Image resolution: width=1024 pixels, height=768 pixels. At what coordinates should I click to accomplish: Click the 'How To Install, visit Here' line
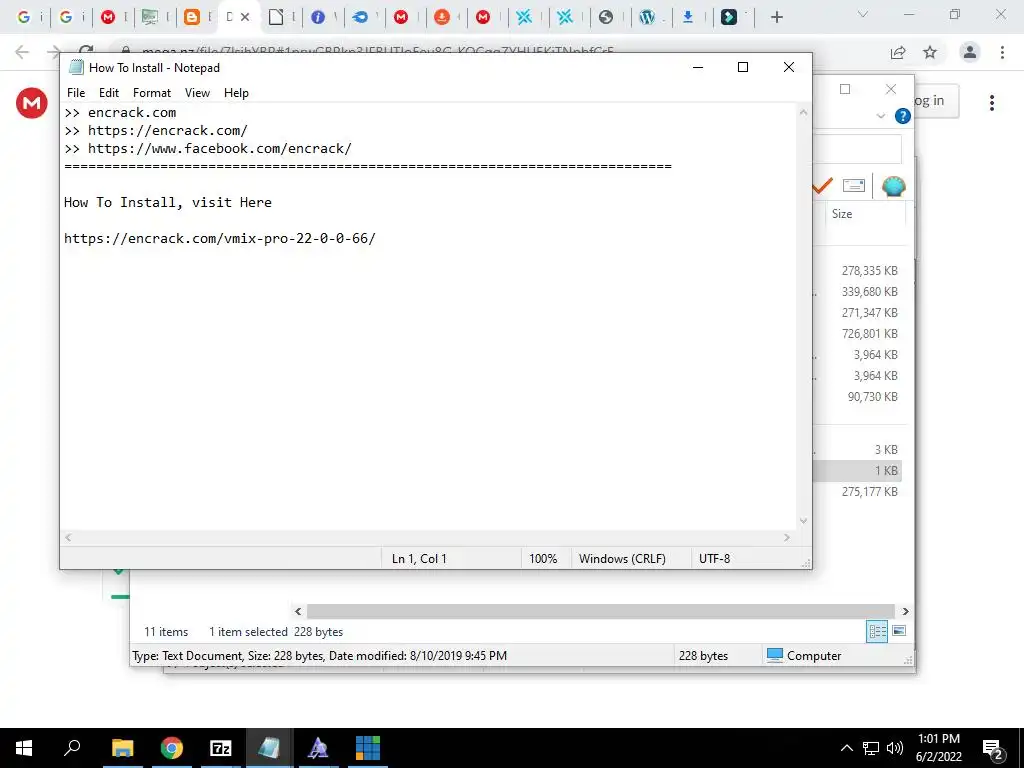coord(167,202)
